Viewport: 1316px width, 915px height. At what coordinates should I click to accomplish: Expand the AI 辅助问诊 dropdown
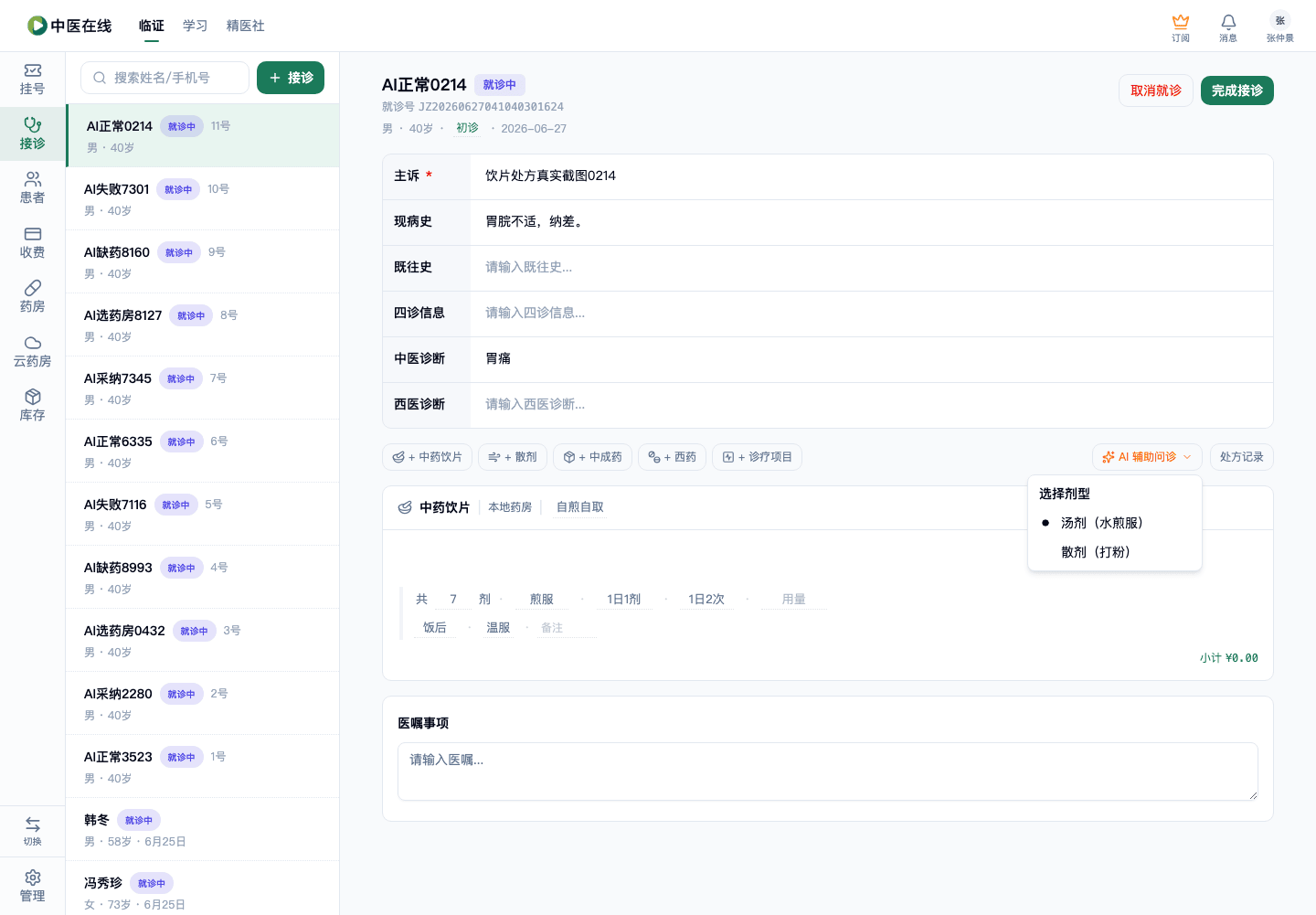(x=1146, y=457)
